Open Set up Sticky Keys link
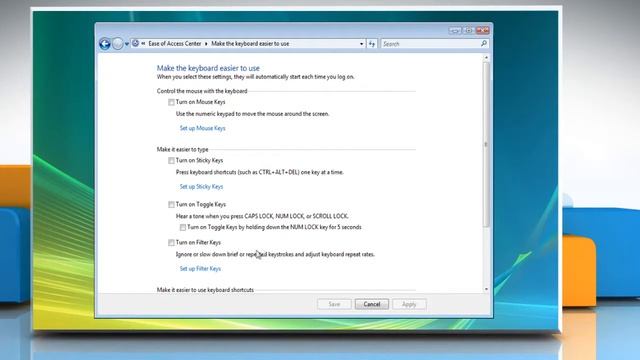 (201, 187)
